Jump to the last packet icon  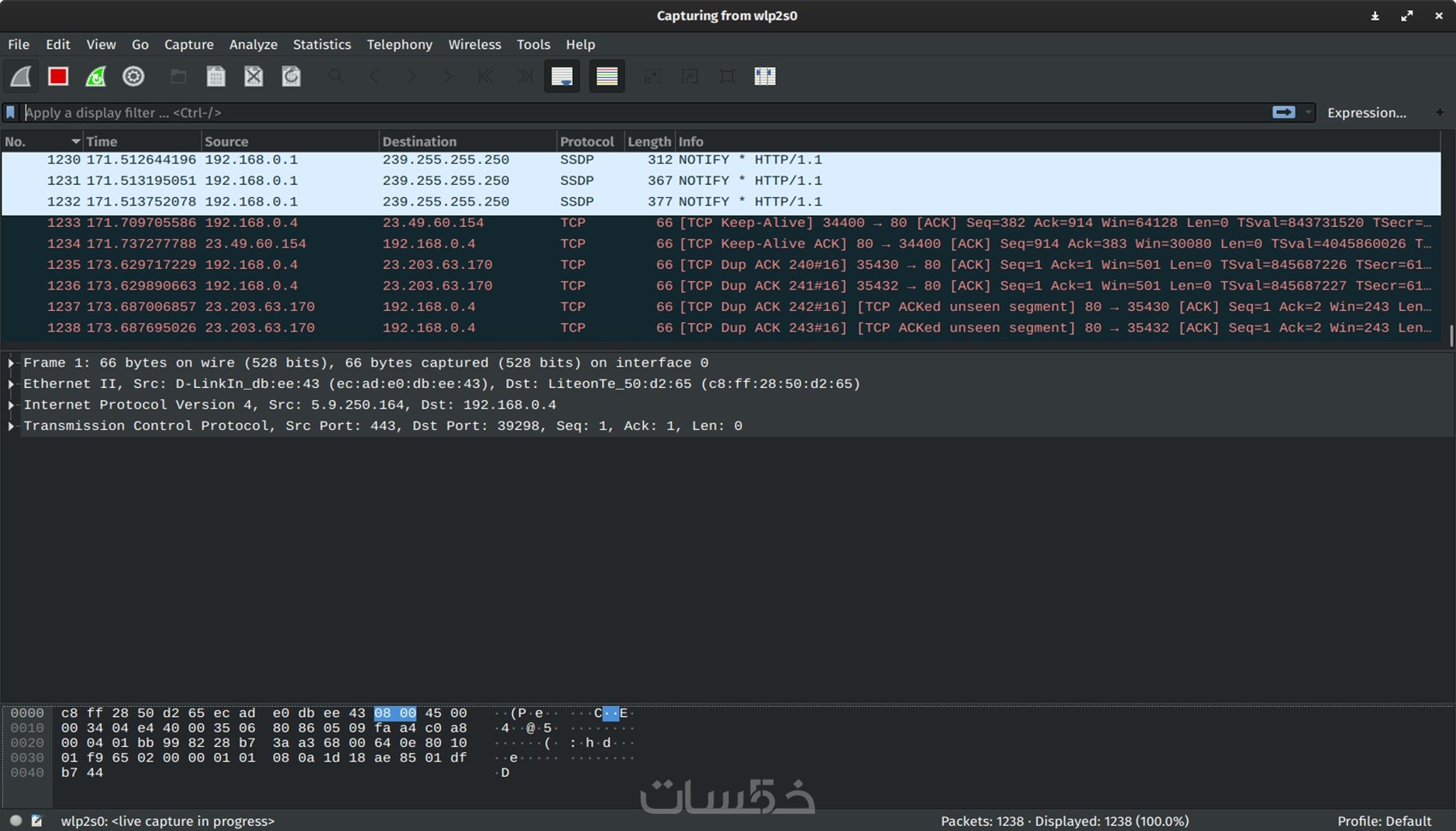point(524,76)
